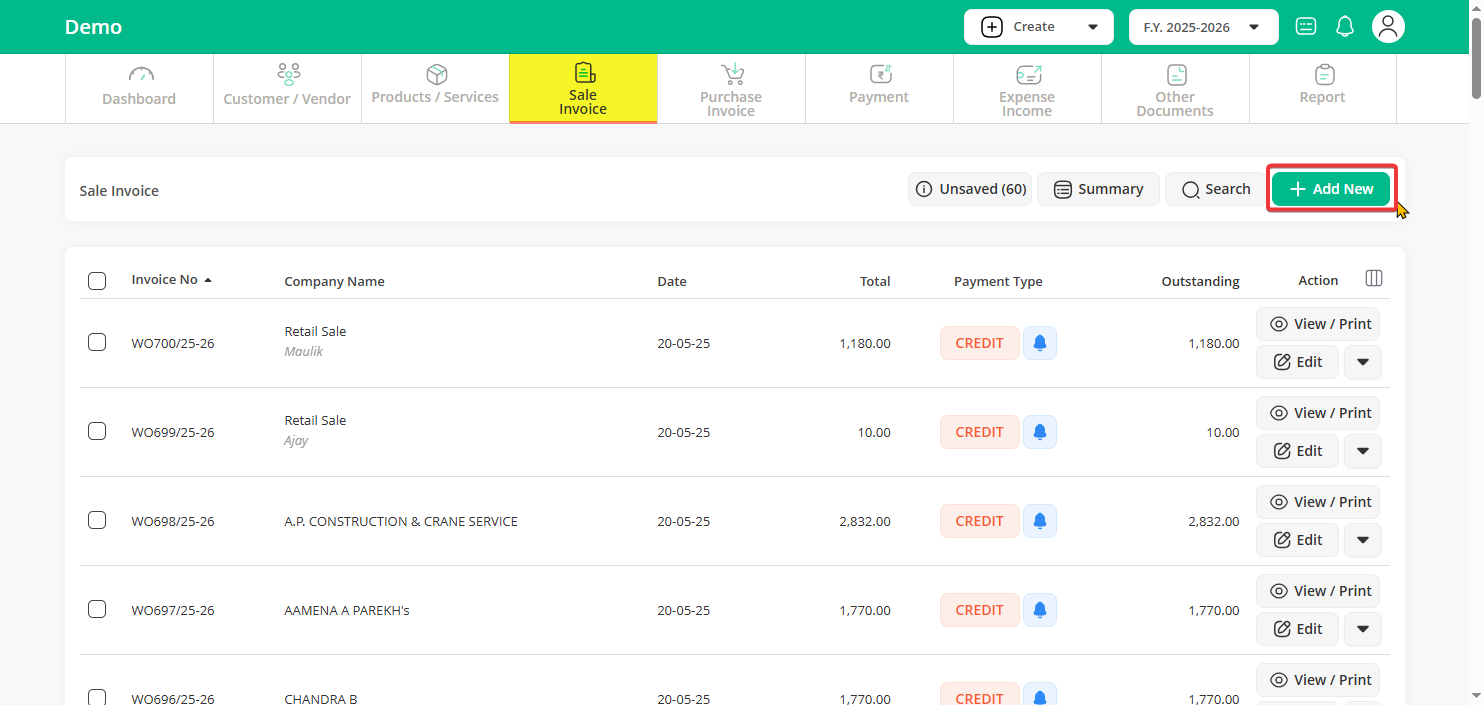Click the notification bell in header
Image resolution: width=1484 pixels, height=705 pixels.
point(1345,27)
